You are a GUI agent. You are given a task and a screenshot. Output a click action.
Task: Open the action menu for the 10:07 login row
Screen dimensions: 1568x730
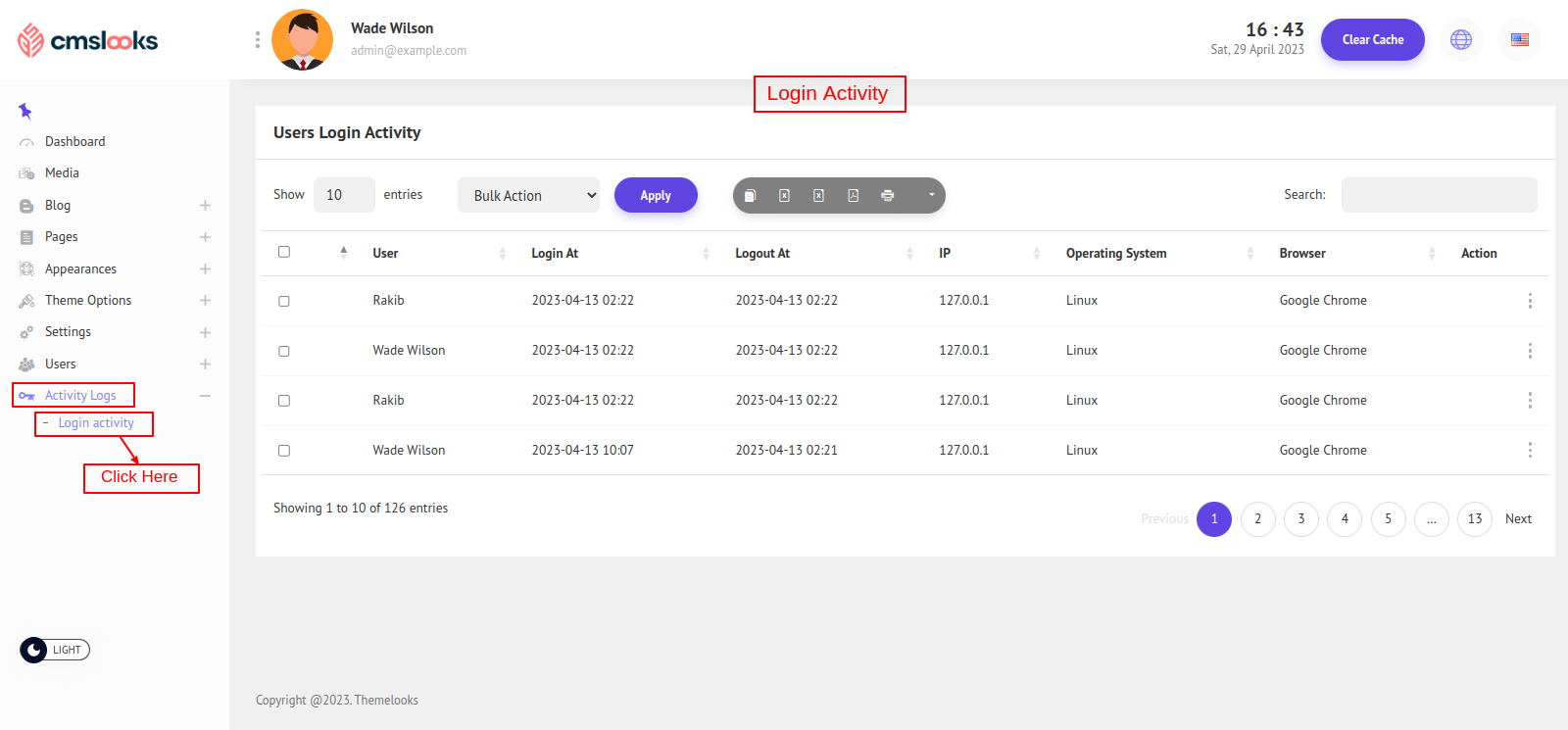tap(1529, 450)
